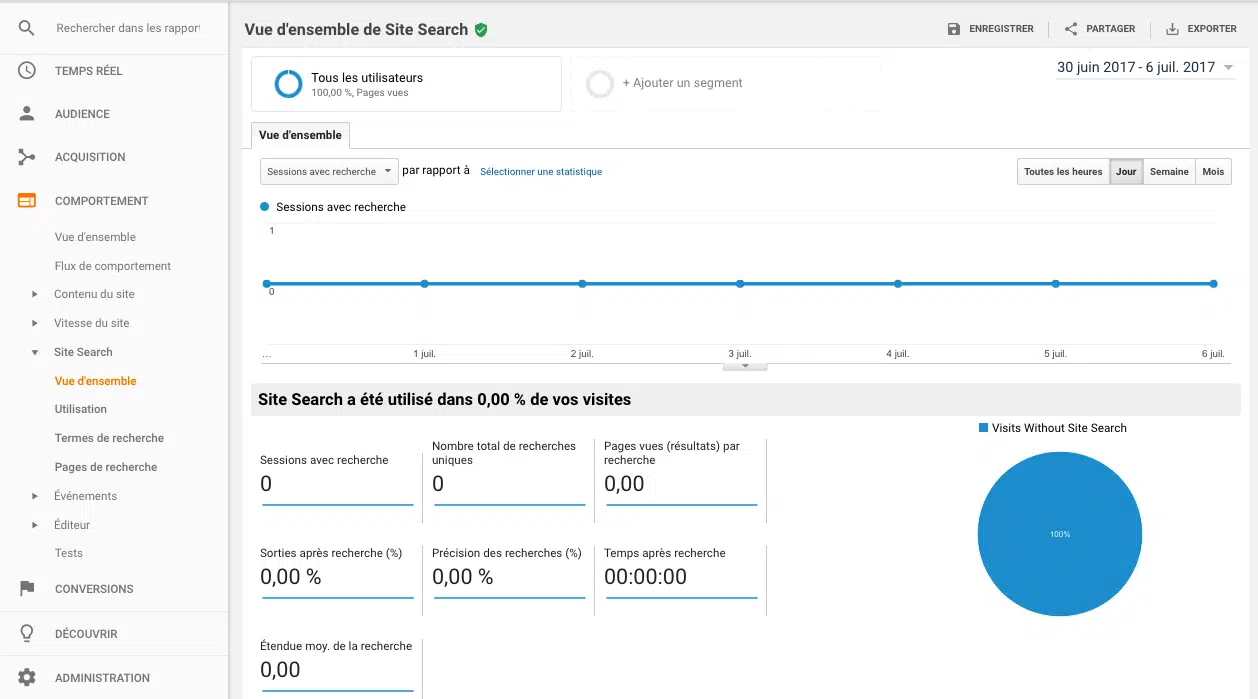Expand the Contenu du site submenu
The height and width of the screenshot is (699, 1258).
pyautogui.click(x=35, y=295)
